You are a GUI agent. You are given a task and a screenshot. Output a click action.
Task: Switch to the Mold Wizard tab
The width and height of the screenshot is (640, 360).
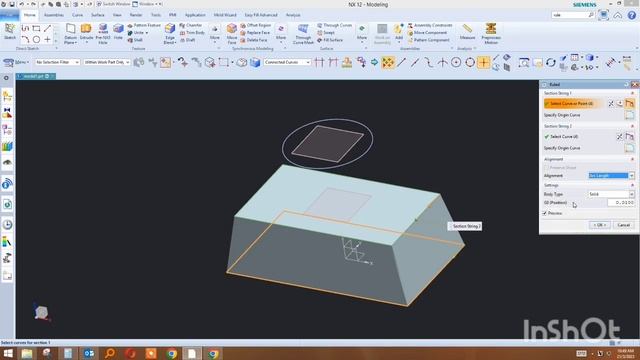pyautogui.click(x=225, y=15)
